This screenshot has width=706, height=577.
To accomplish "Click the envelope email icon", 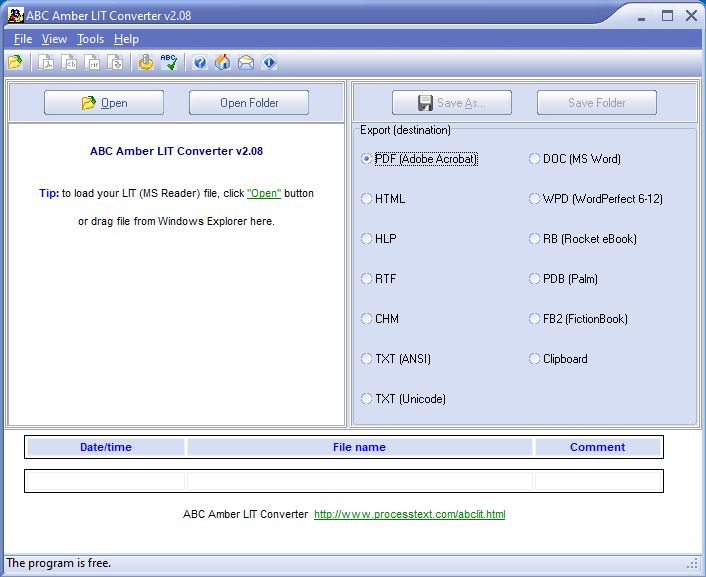I will [246, 62].
